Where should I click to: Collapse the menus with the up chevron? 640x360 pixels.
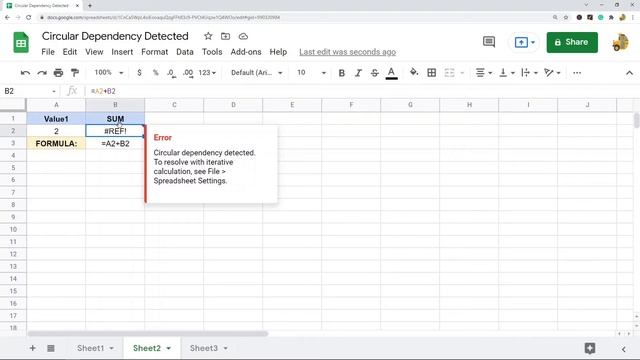(x=629, y=73)
